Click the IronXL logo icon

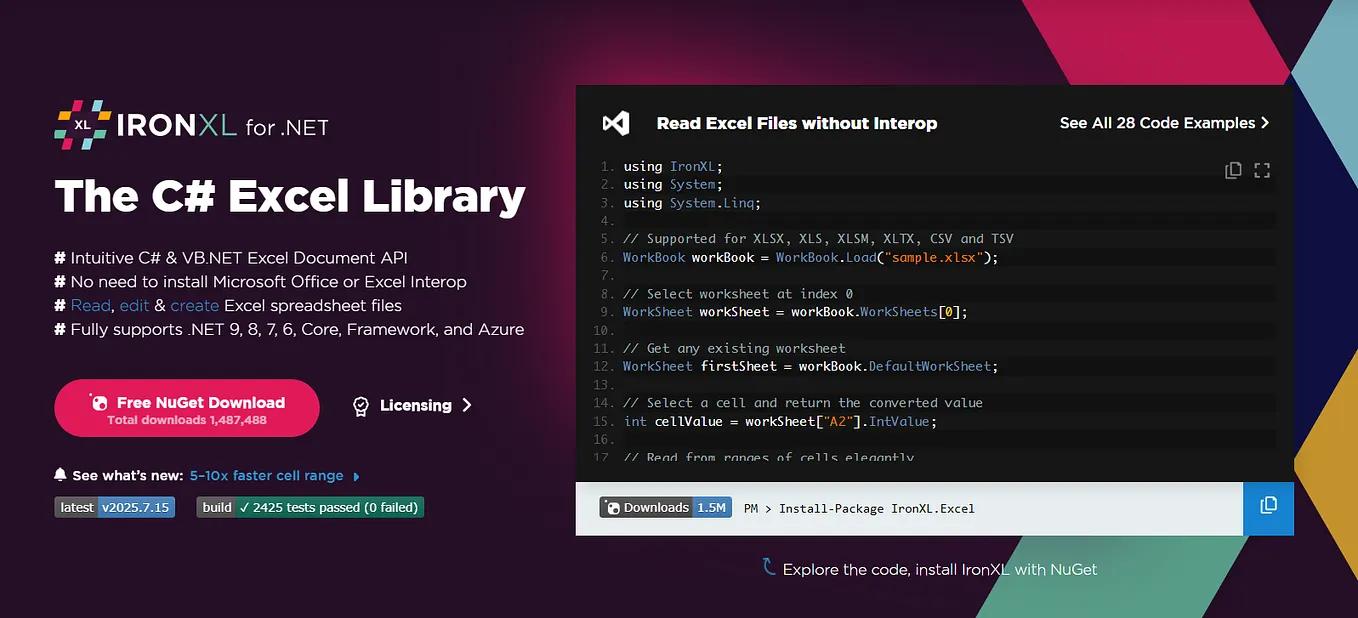(x=81, y=123)
